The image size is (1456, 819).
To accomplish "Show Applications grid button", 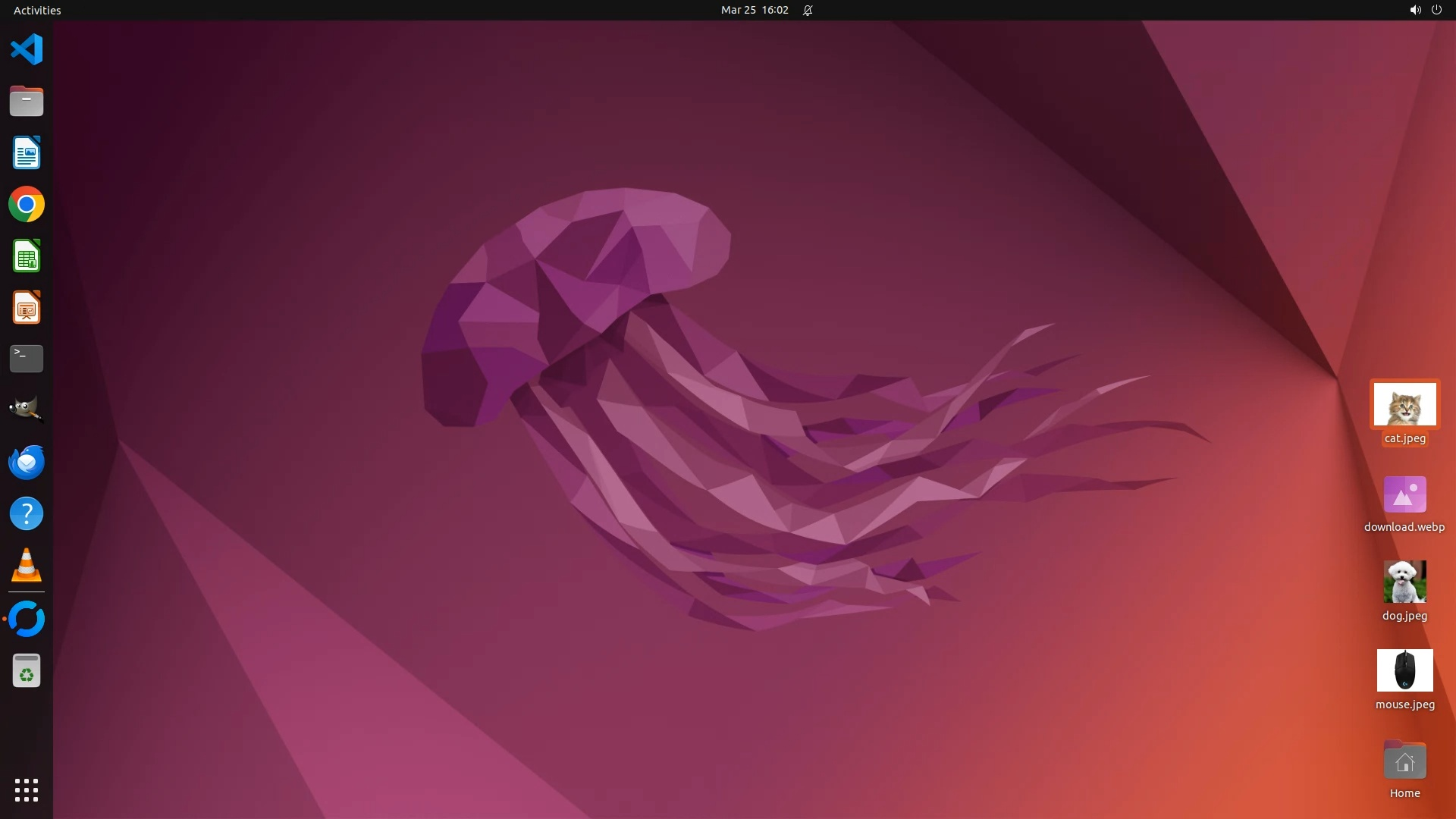I will 27,790.
